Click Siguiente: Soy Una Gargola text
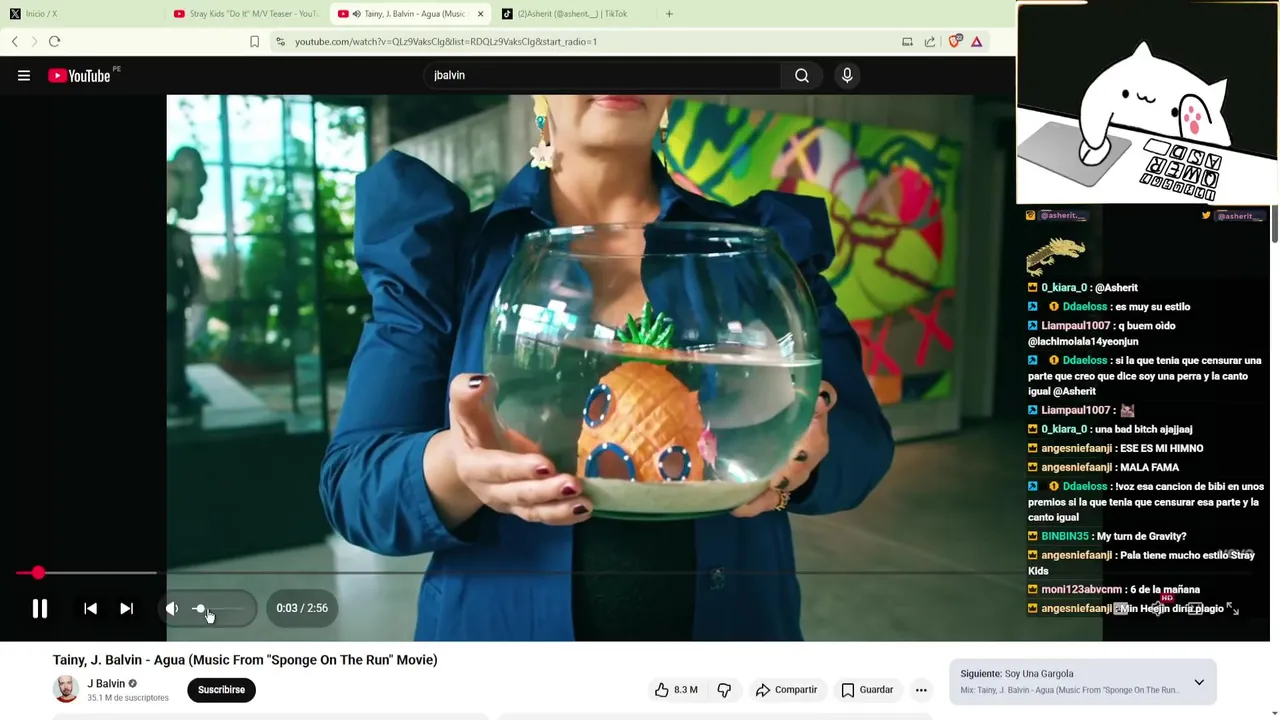Viewport: 1280px width, 720px height. point(1017,674)
